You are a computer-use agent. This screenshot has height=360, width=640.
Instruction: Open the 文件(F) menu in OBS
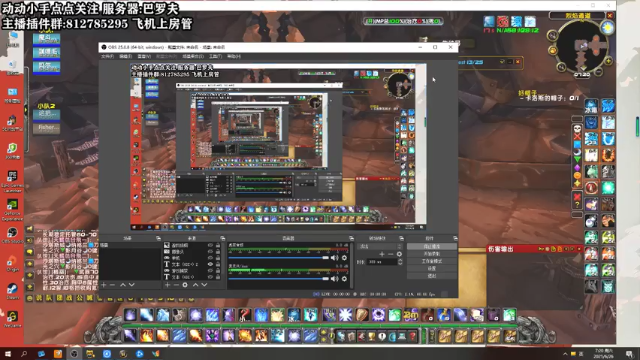click(107, 56)
